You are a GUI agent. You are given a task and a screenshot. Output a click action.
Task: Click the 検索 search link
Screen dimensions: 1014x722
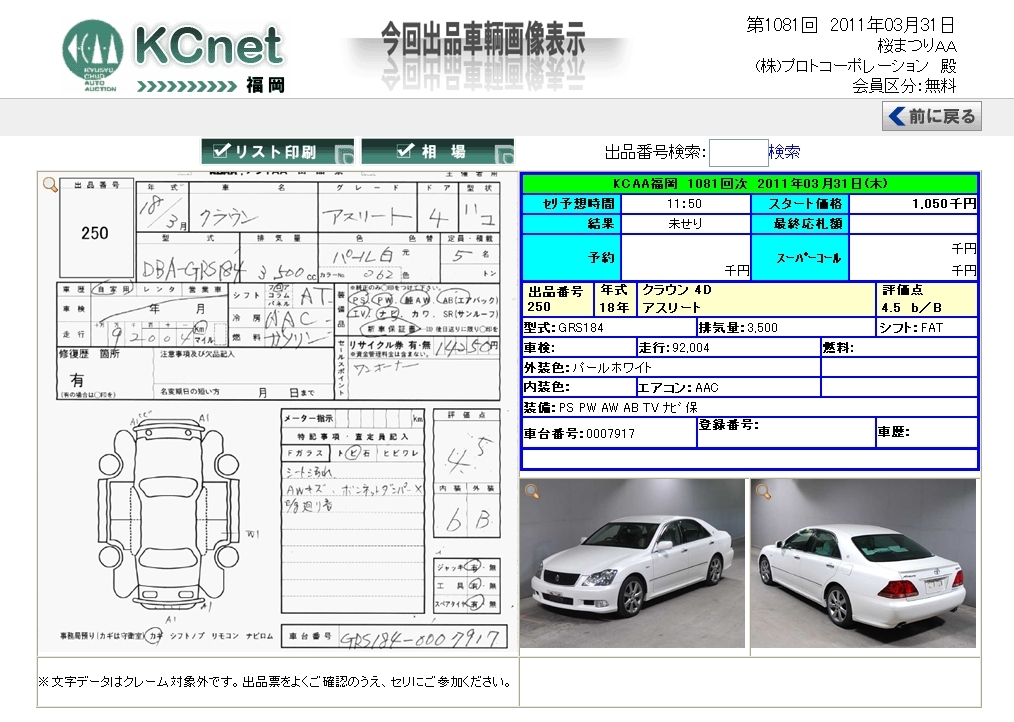click(784, 152)
